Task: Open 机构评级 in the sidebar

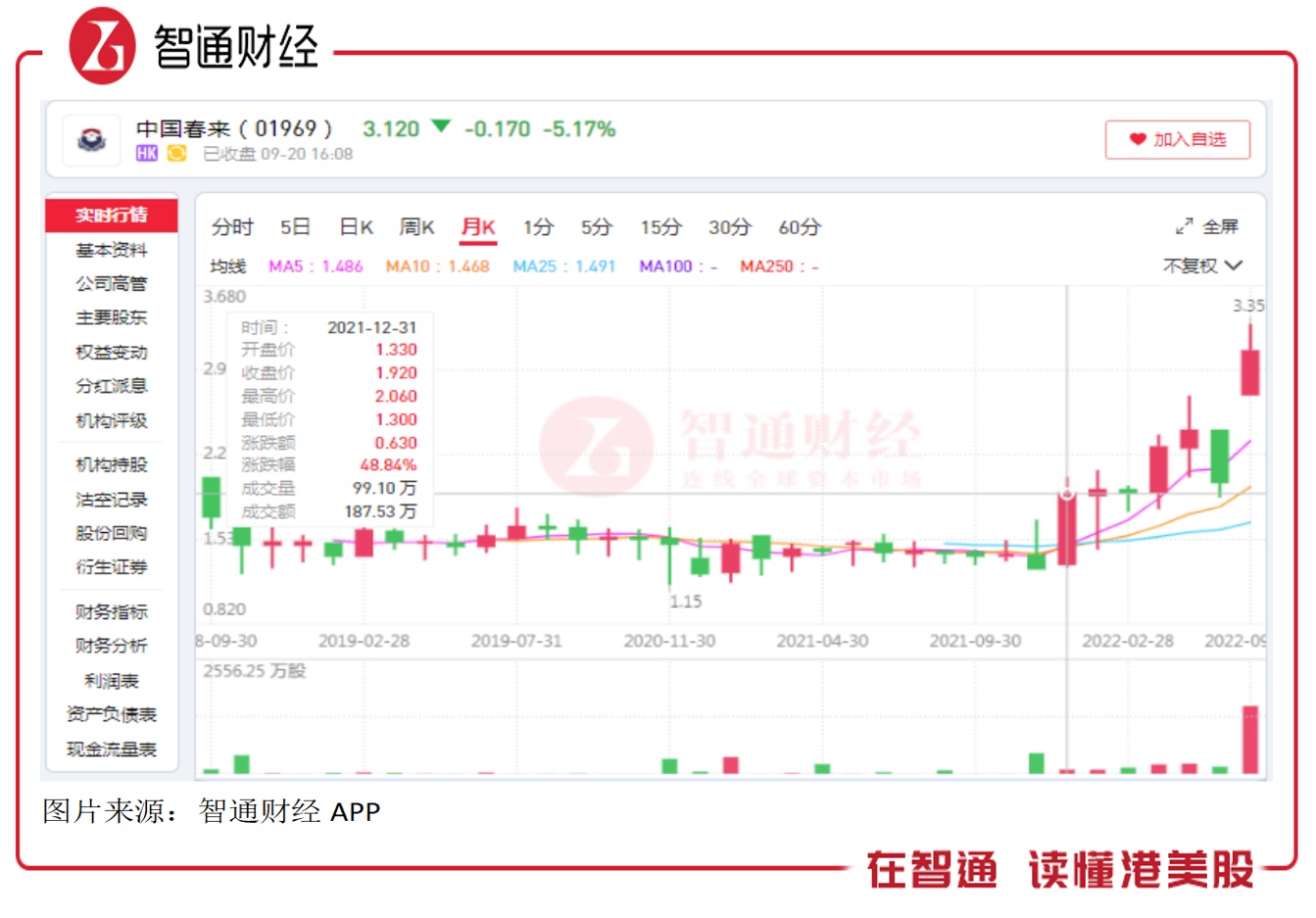Action: tap(112, 420)
